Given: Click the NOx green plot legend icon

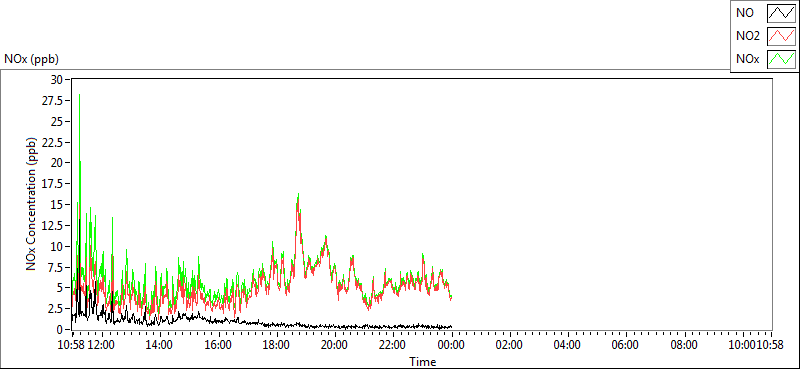Looking at the screenshot, I should pos(782,59).
